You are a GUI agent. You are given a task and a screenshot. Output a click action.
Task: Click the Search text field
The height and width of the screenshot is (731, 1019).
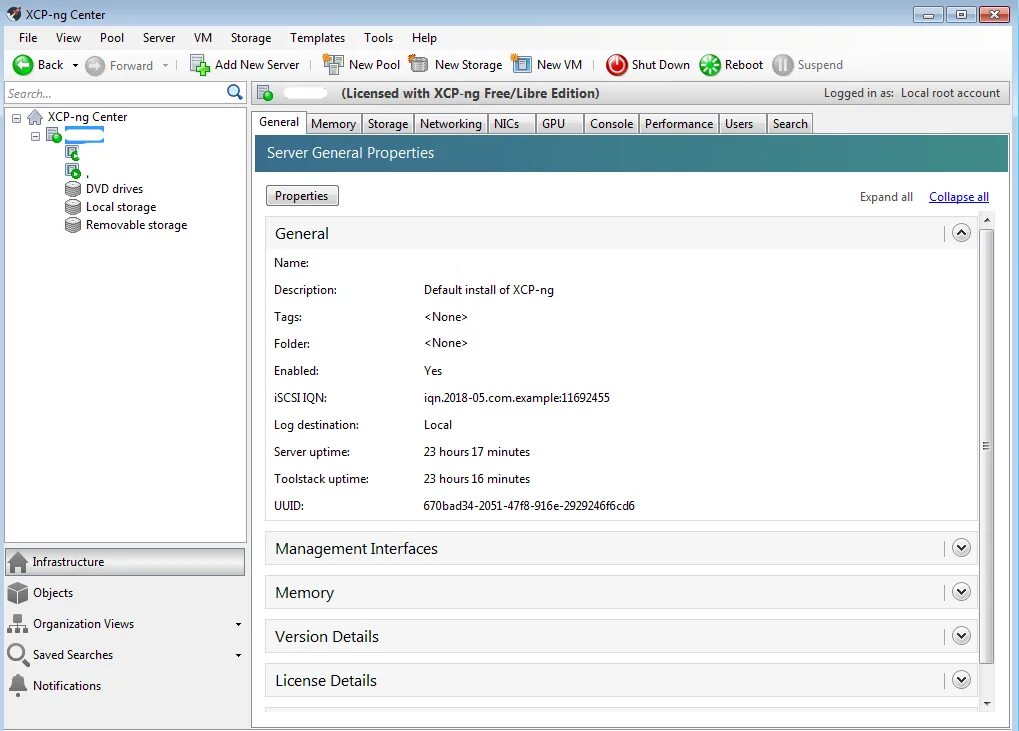pyautogui.click(x=116, y=93)
